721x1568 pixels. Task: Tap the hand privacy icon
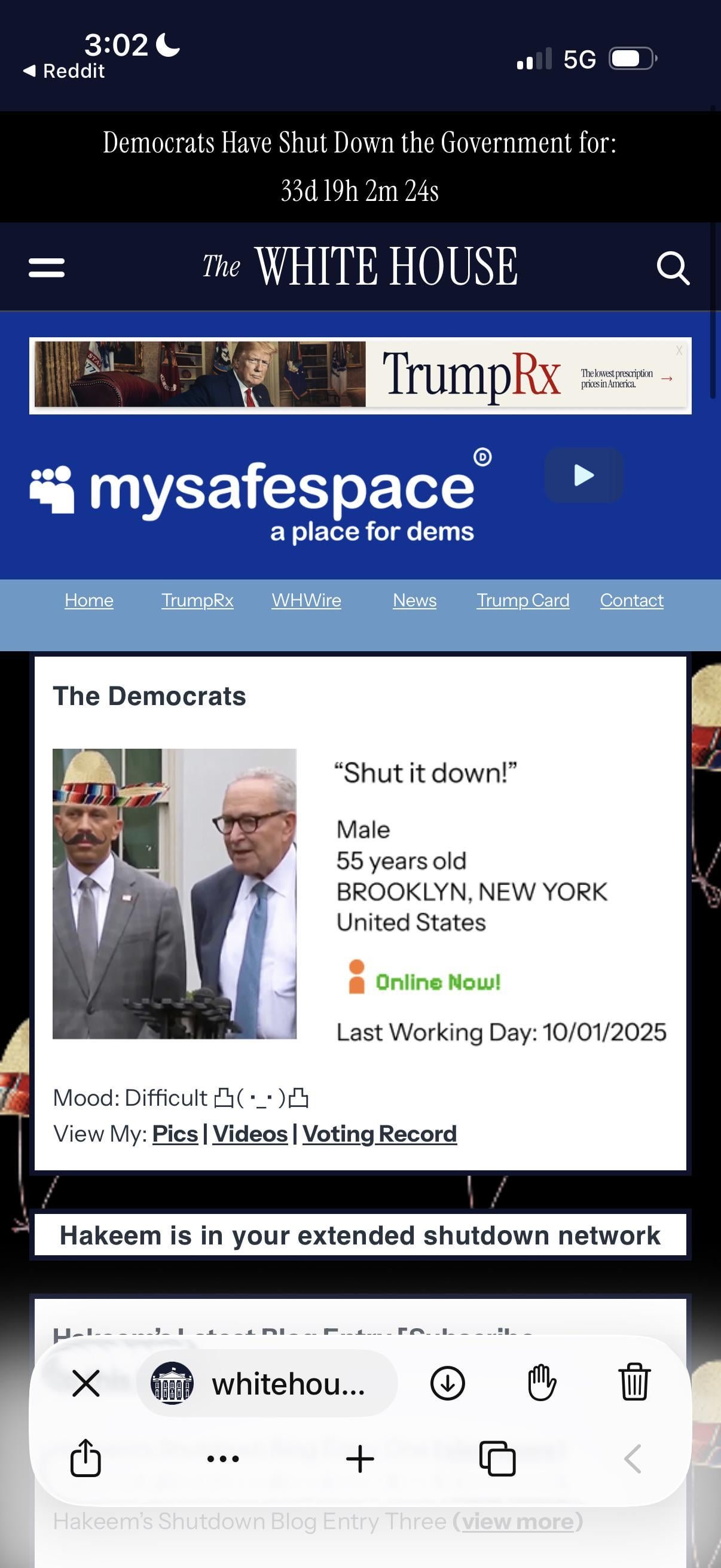coord(541,1383)
